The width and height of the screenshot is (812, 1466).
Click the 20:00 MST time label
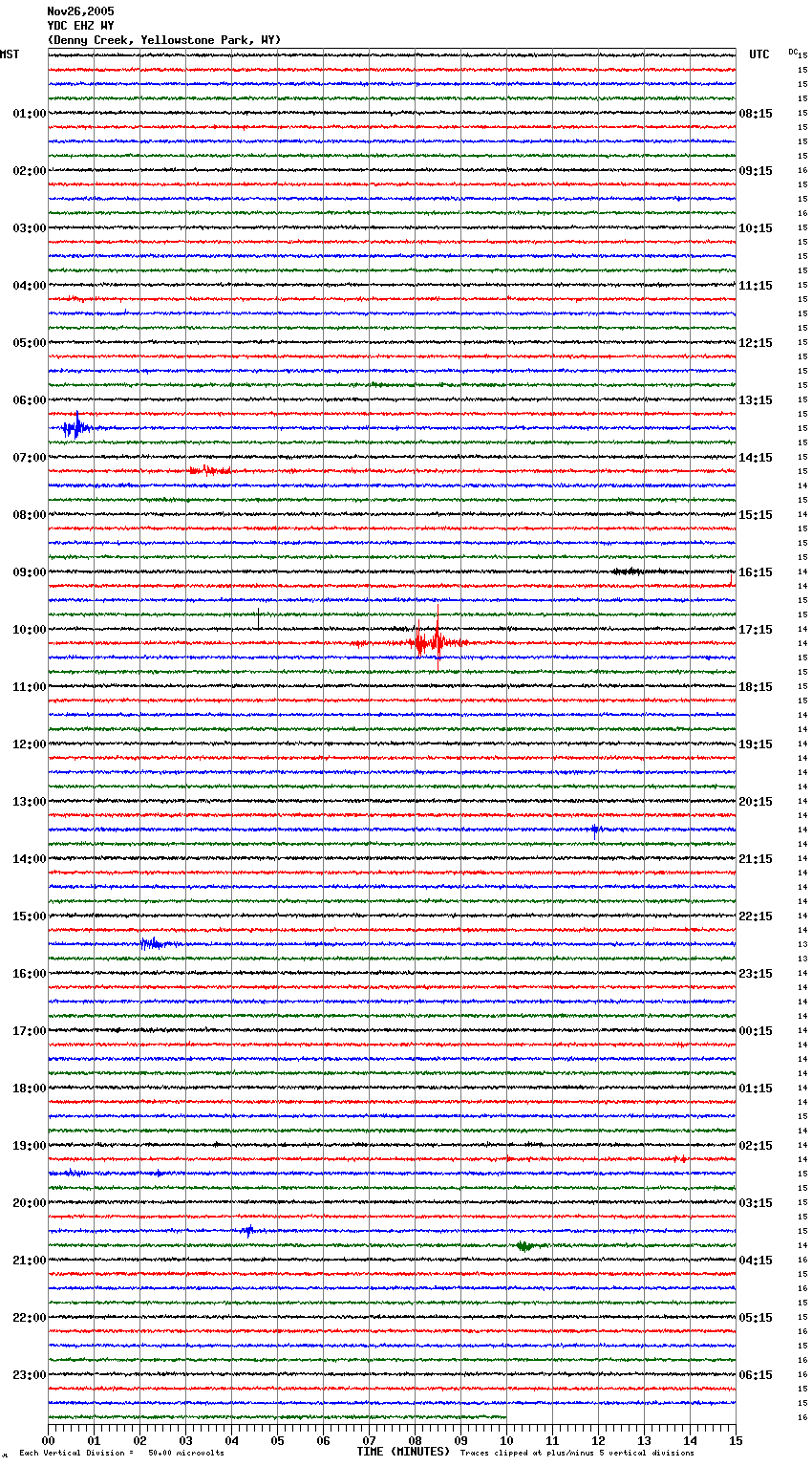[x=29, y=1203]
